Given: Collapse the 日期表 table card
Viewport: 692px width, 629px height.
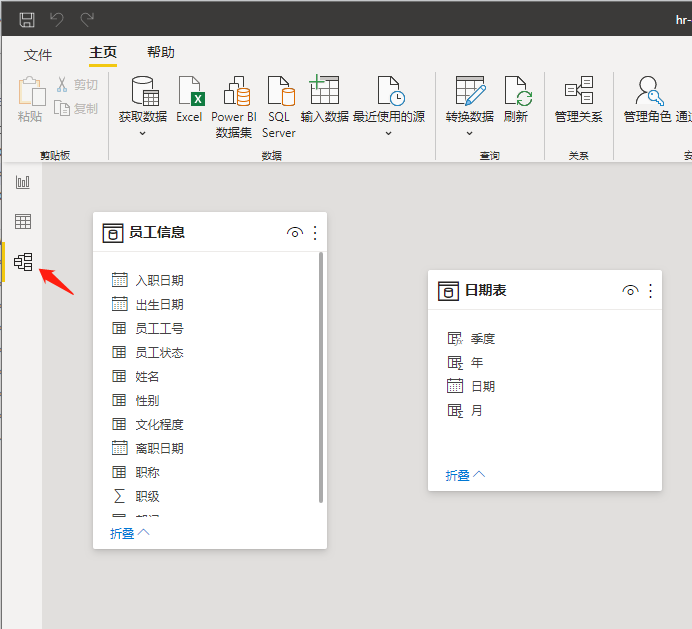Looking at the screenshot, I should coord(465,475).
